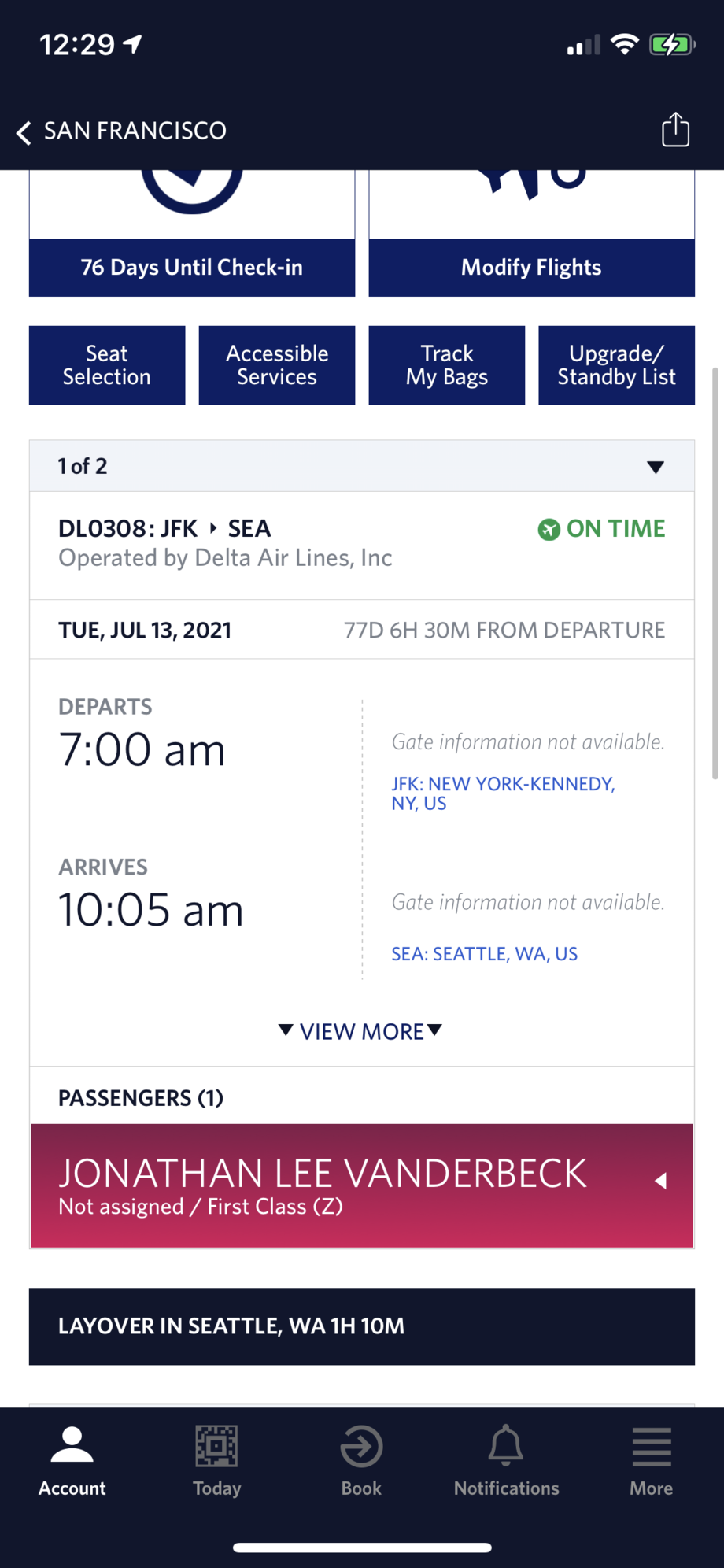Tap the Book arrow icon
This screenshot has height=1568, width=724.
click(361, 1446)
